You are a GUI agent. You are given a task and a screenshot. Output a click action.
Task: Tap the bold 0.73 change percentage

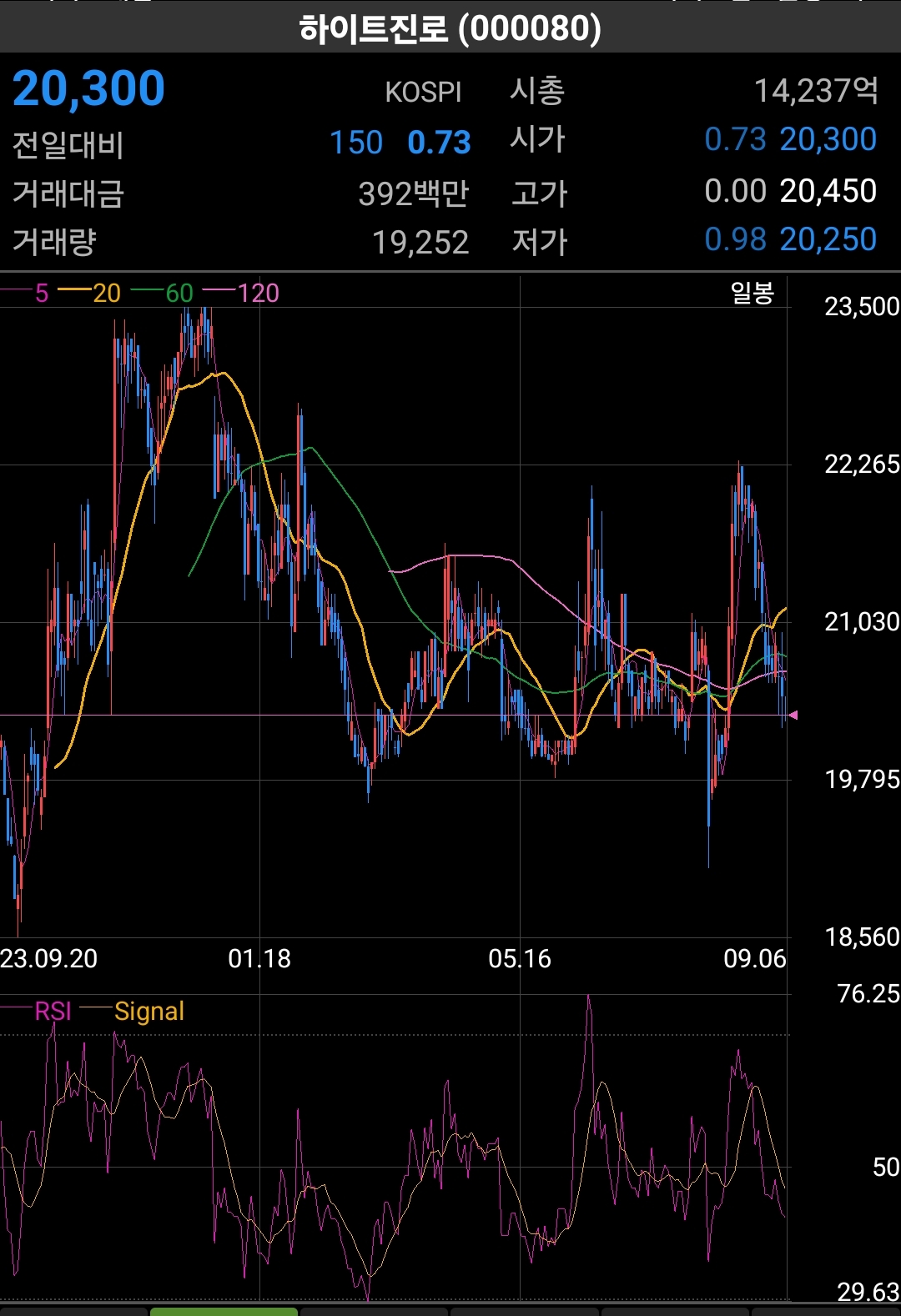coord(439,143)
